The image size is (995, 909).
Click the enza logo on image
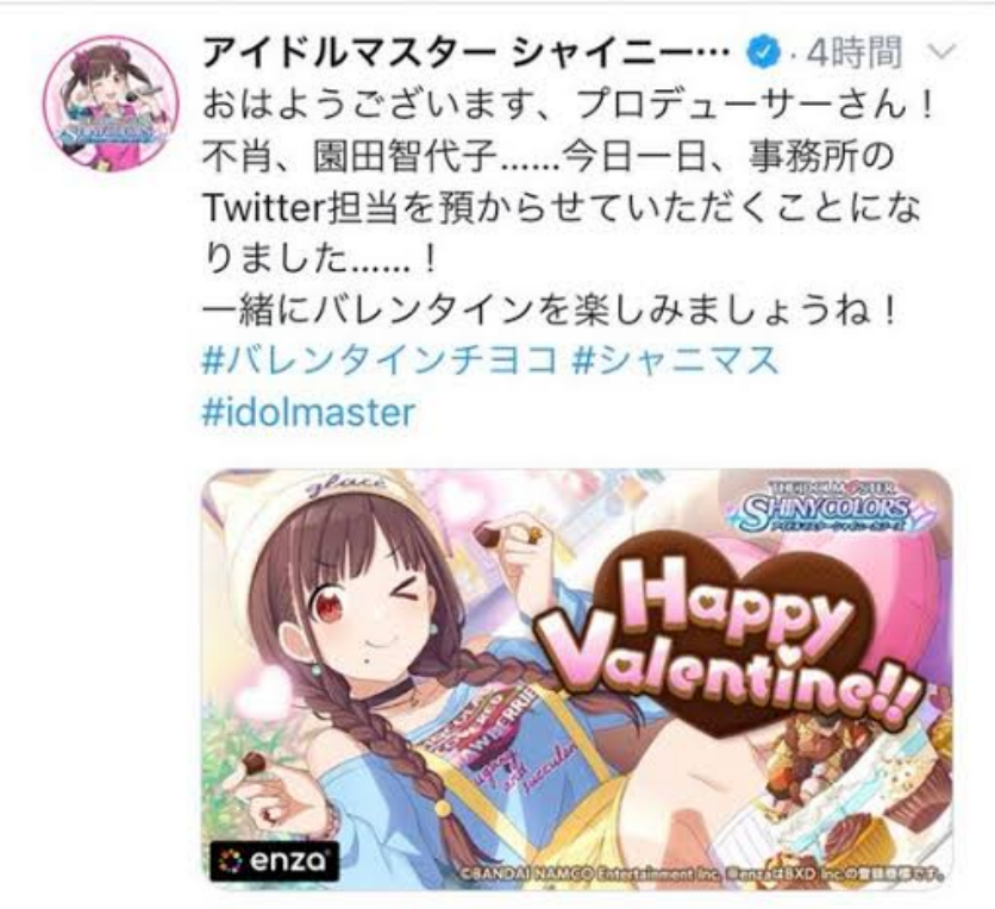click(273, 860)
